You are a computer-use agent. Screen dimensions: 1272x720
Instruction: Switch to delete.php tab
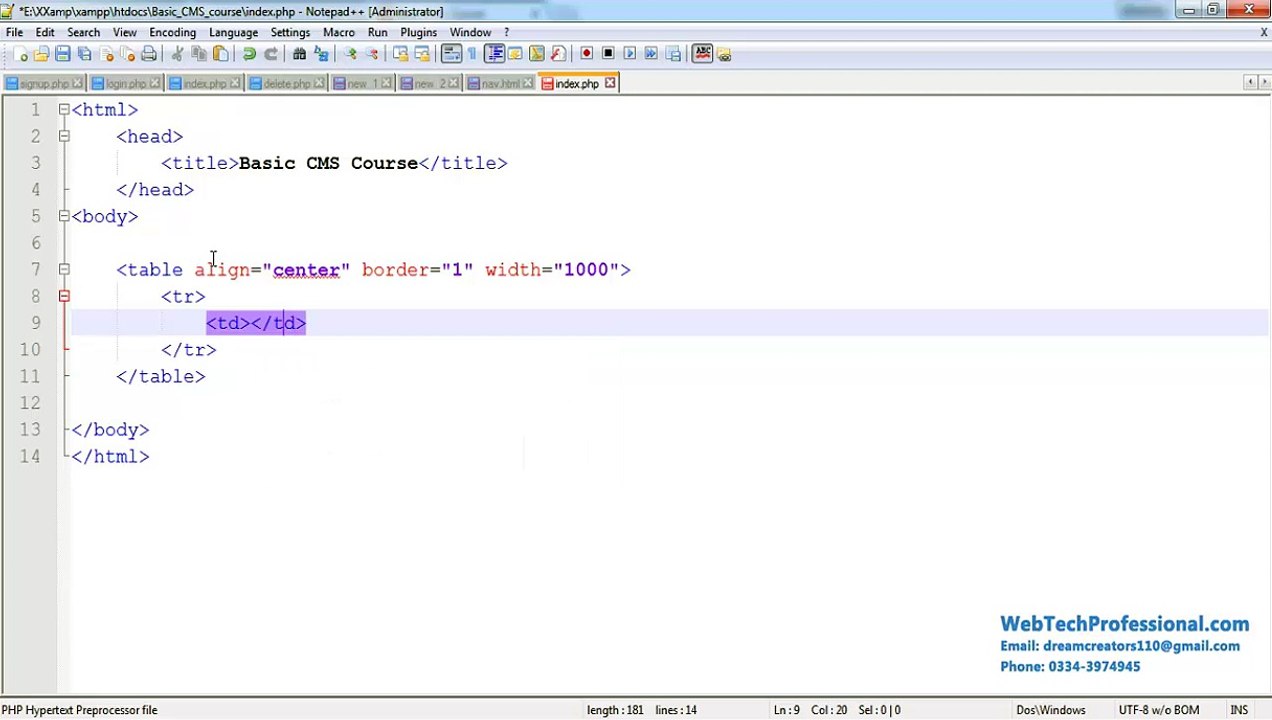pos(287,84)
